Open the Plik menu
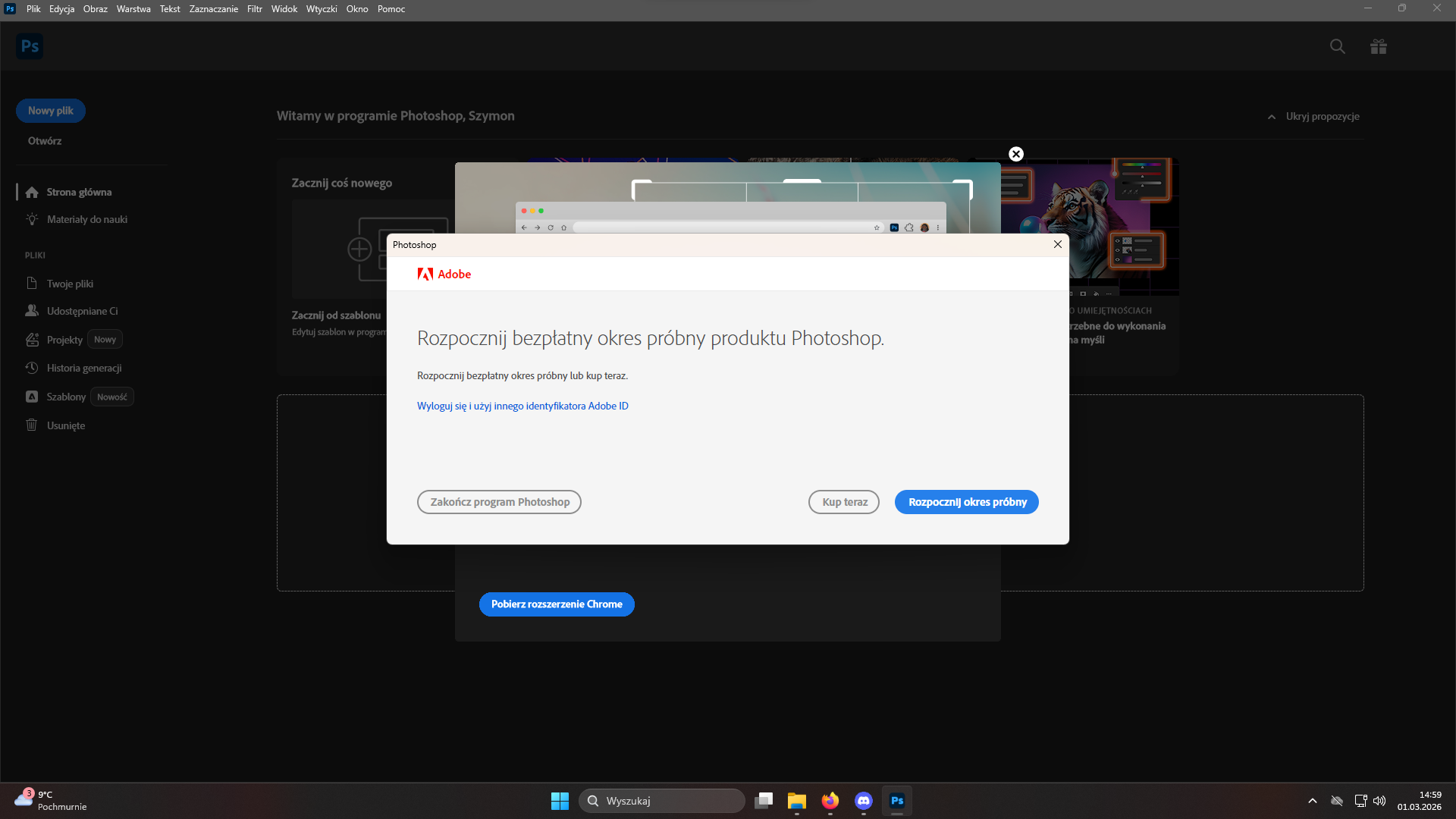 click(33, 9)
